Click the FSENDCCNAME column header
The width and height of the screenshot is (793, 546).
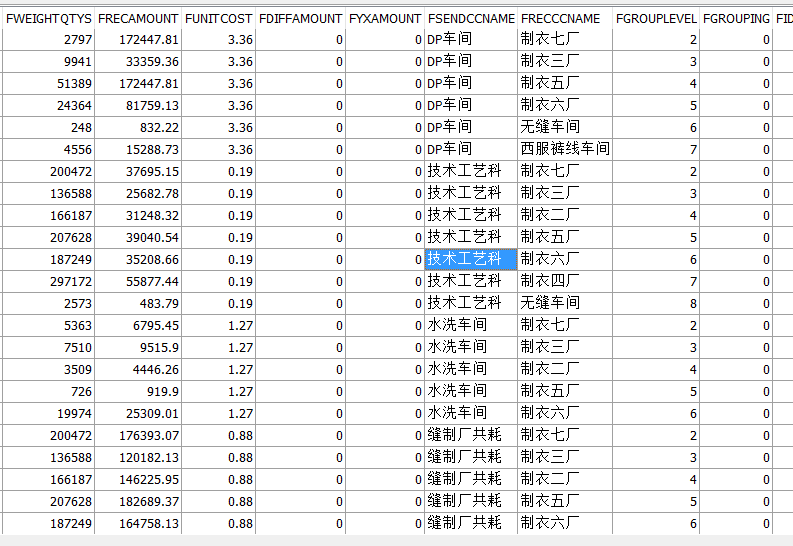click(x=471, y=19)
